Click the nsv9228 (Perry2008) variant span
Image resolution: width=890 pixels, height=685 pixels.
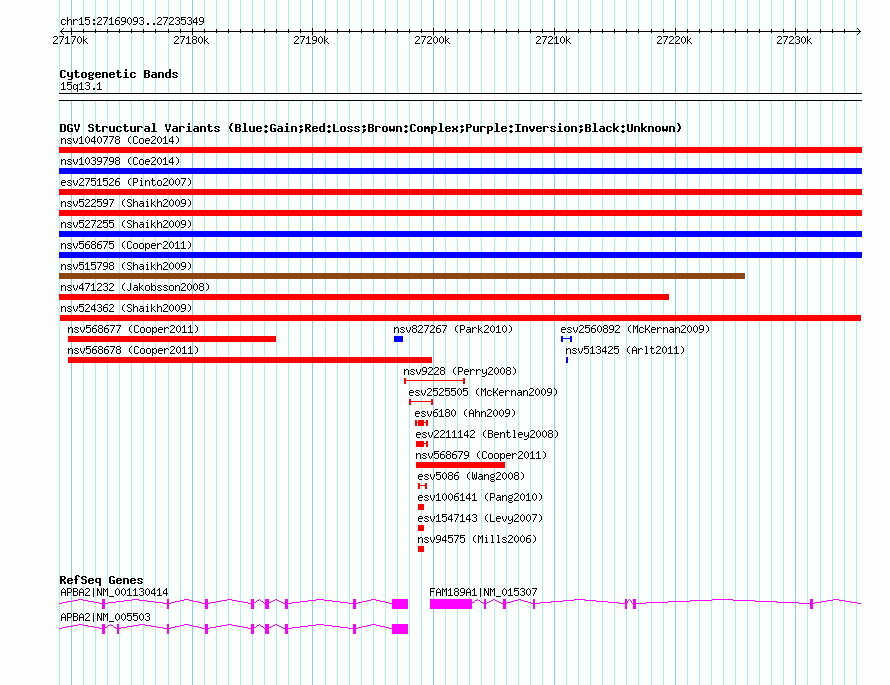435,381
